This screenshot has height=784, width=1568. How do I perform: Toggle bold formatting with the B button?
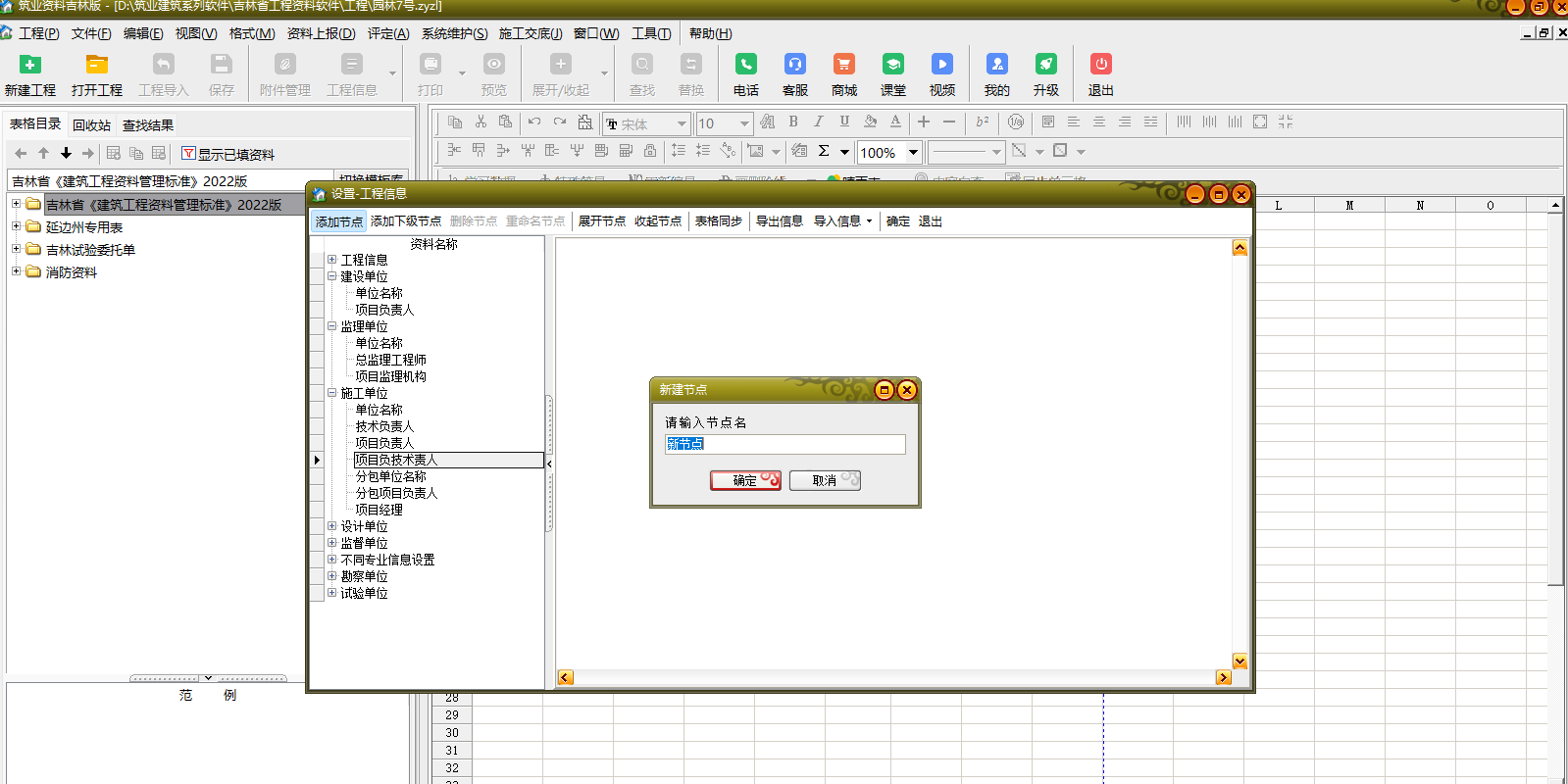(793, 122)
